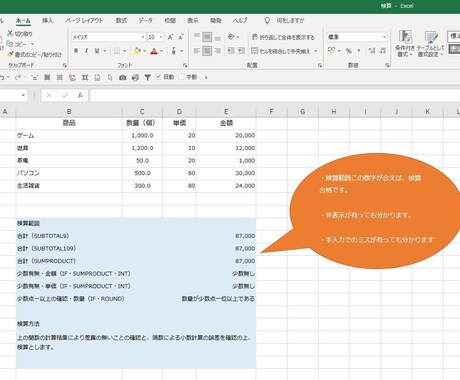Click the undo arrow in the quick toolbar
This screenshot has height=380, width=460.
click(2, 77)
